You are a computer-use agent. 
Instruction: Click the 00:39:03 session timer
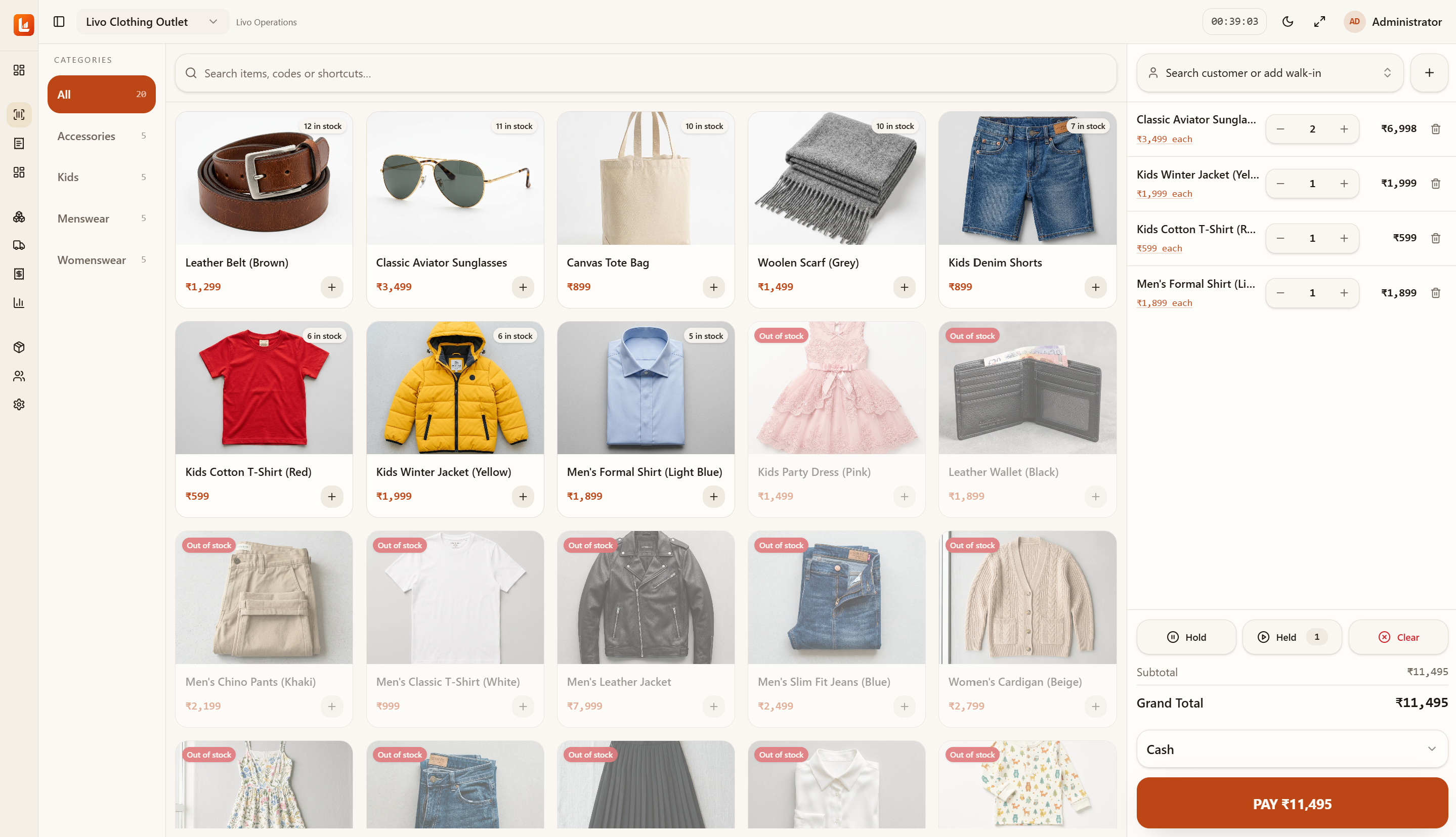tap(1234, 22)
